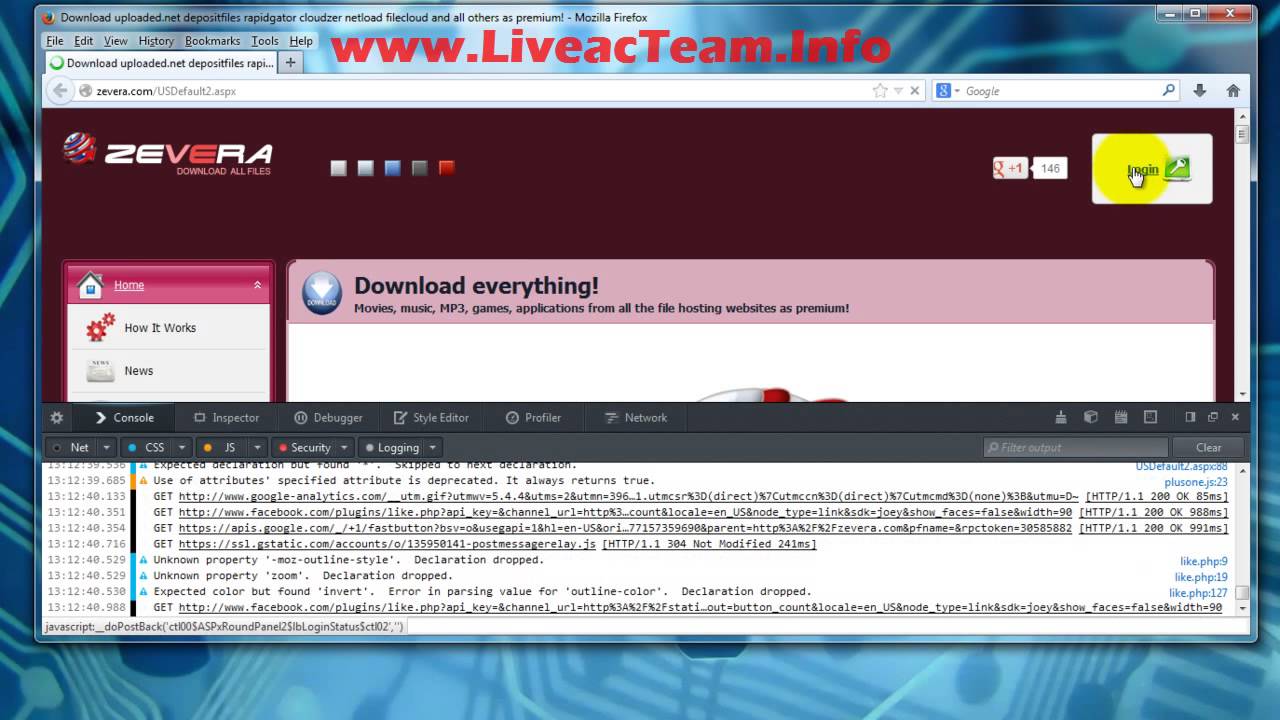Toggle the Net log filter
1280x720 pixels.
(71, 447)
